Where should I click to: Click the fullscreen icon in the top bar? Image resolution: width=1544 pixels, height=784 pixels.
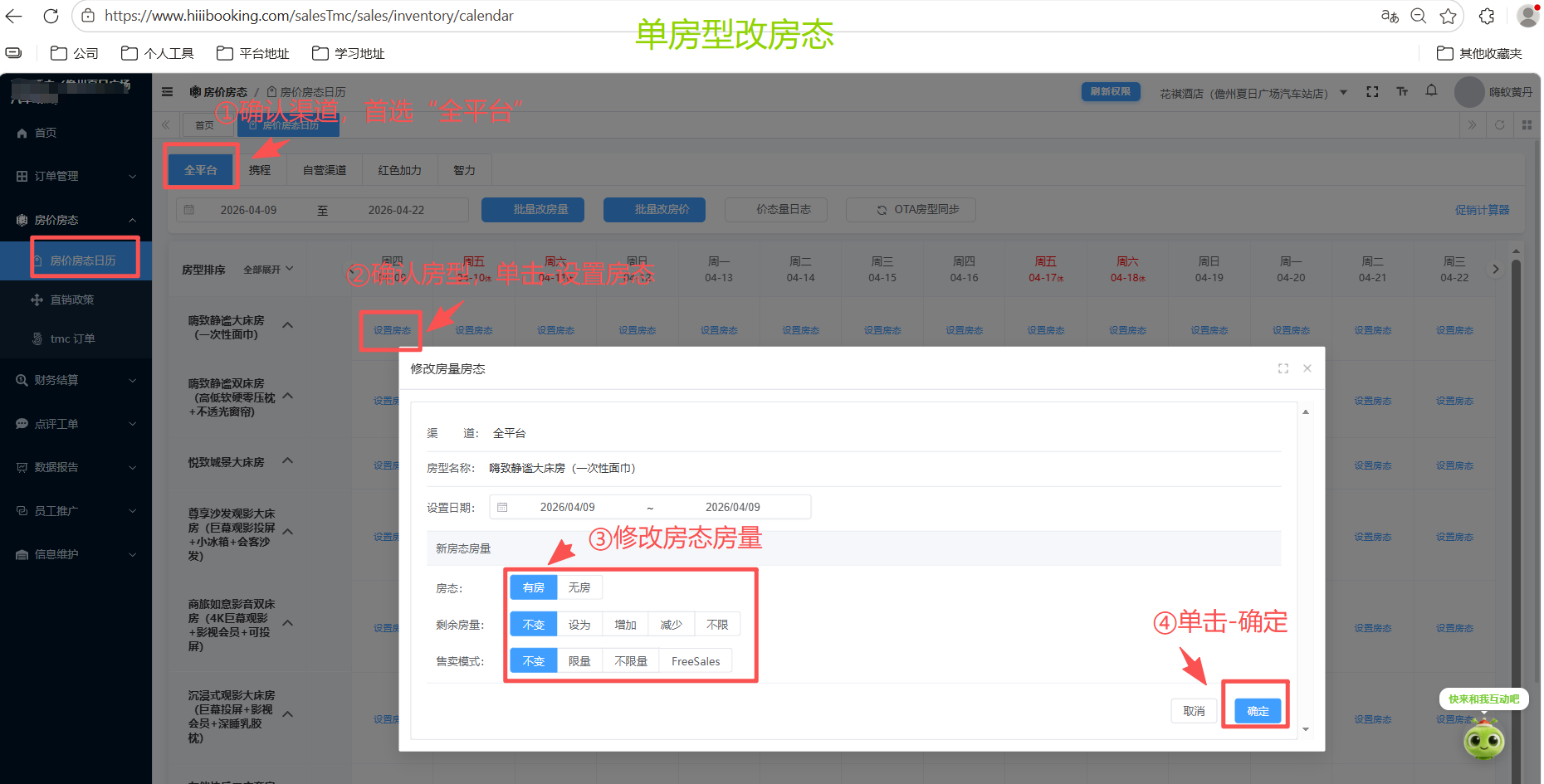click(1372, 92)
